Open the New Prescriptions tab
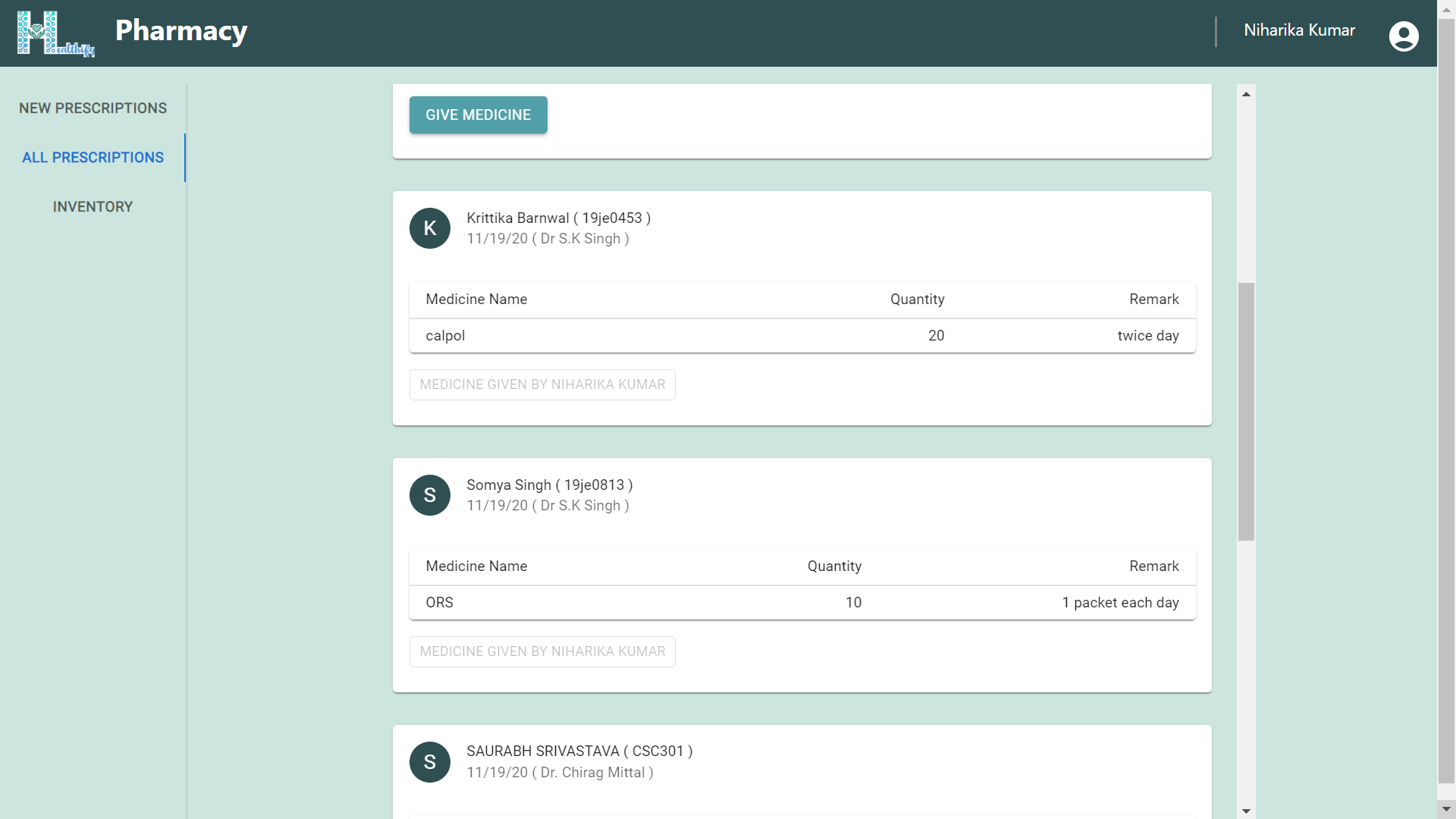 tap(93, 108)
